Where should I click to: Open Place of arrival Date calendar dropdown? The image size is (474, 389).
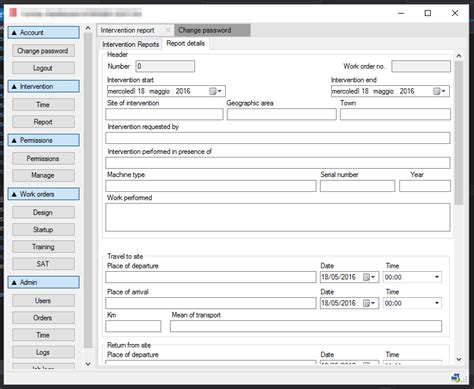pyautogui.click(x=369, y=303)
